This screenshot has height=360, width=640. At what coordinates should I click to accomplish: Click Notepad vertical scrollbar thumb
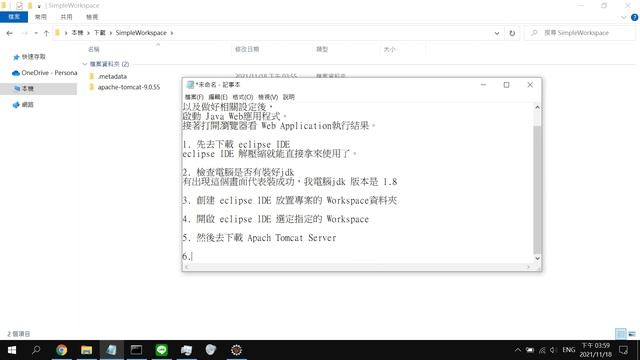[537, 189]
